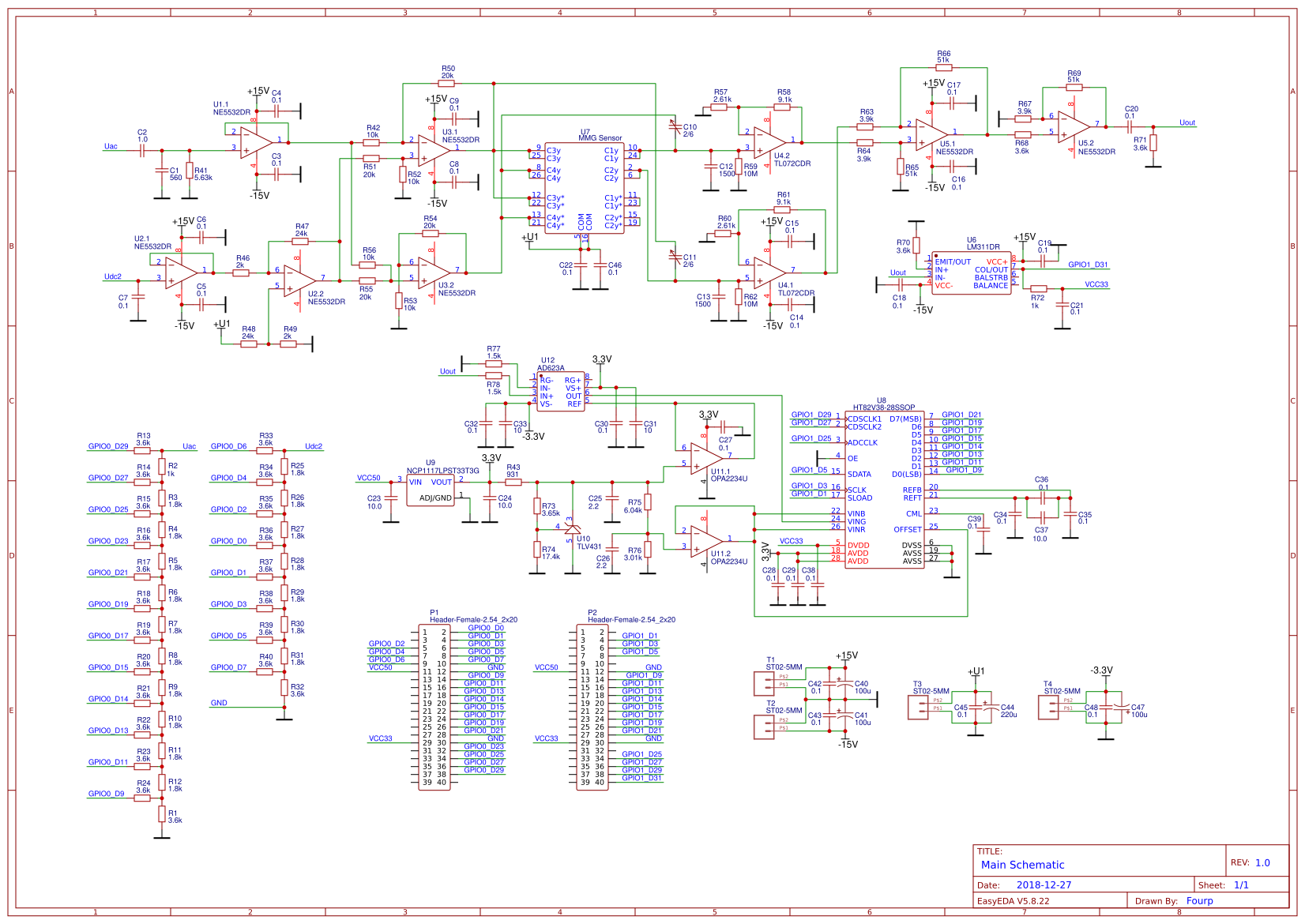The width and height of the screenshot is (1305, 924).
Task: Select the trimmer capacitor C11 symbol
Action: [x=675, y=257]
